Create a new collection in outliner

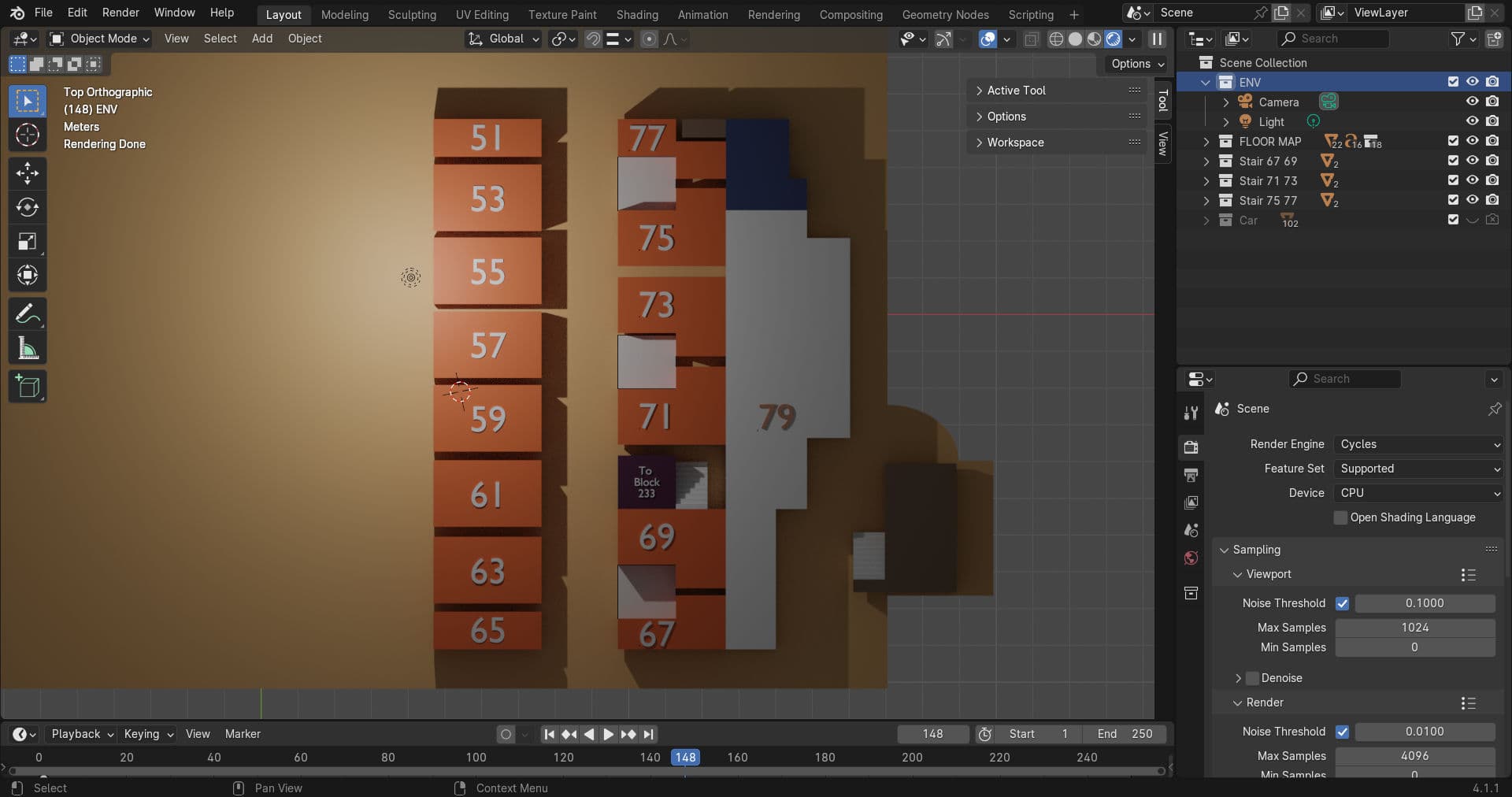click(x=1493, y=39)
